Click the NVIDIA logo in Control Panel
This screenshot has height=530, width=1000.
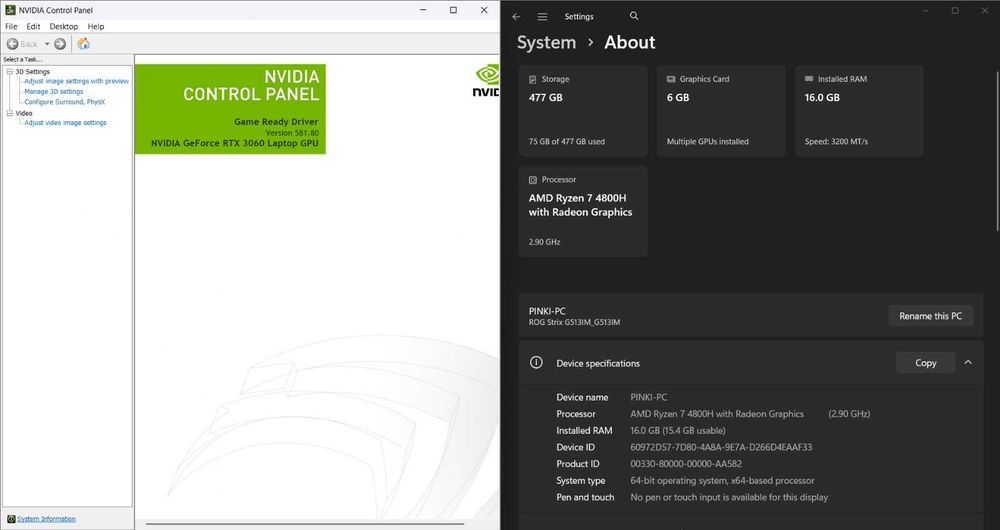[x=486, y=80]
